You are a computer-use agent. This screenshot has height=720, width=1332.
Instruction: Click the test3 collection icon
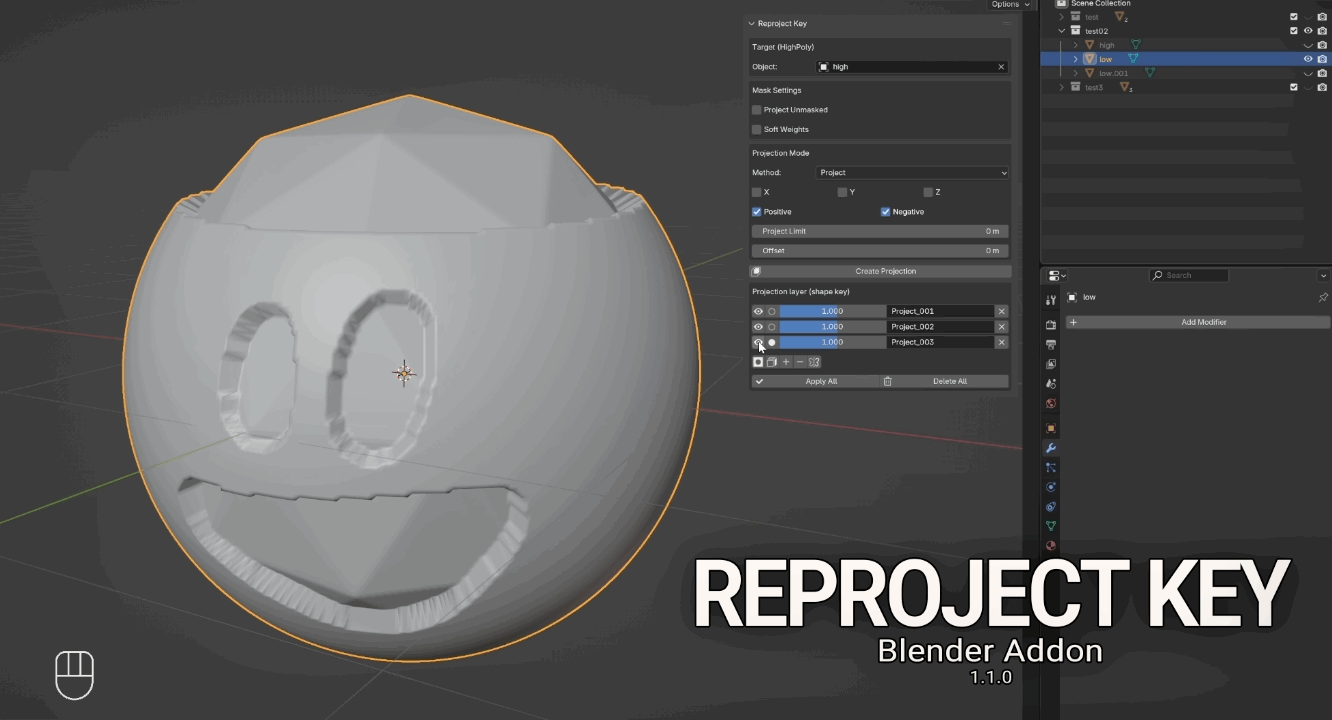coord(1075,87)
